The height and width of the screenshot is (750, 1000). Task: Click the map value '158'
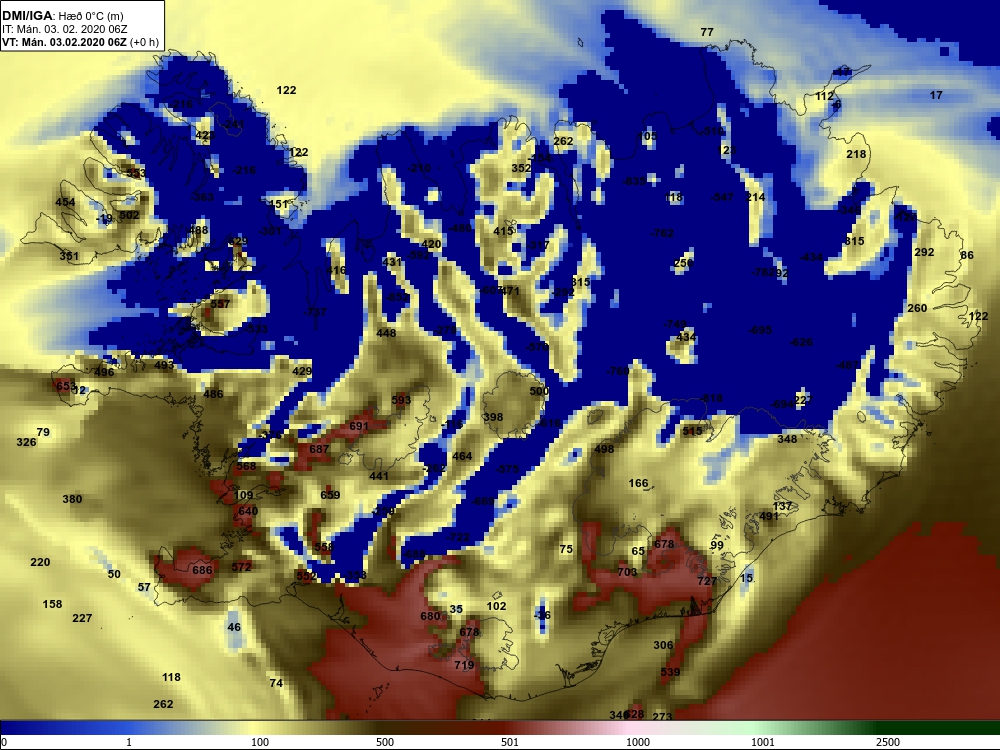(x=52, y=604)
